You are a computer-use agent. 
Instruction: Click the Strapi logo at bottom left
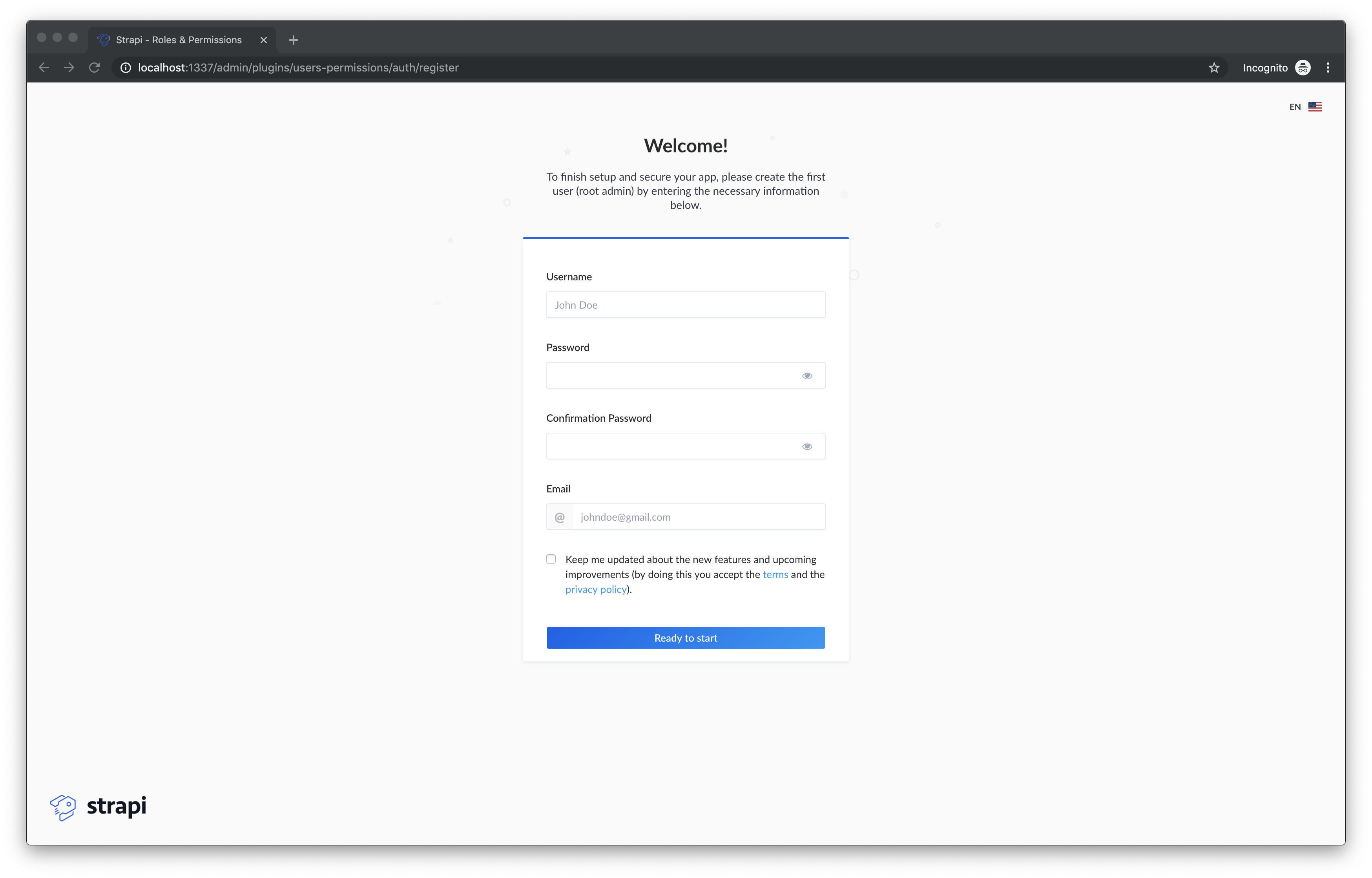[x=98, y=807]
